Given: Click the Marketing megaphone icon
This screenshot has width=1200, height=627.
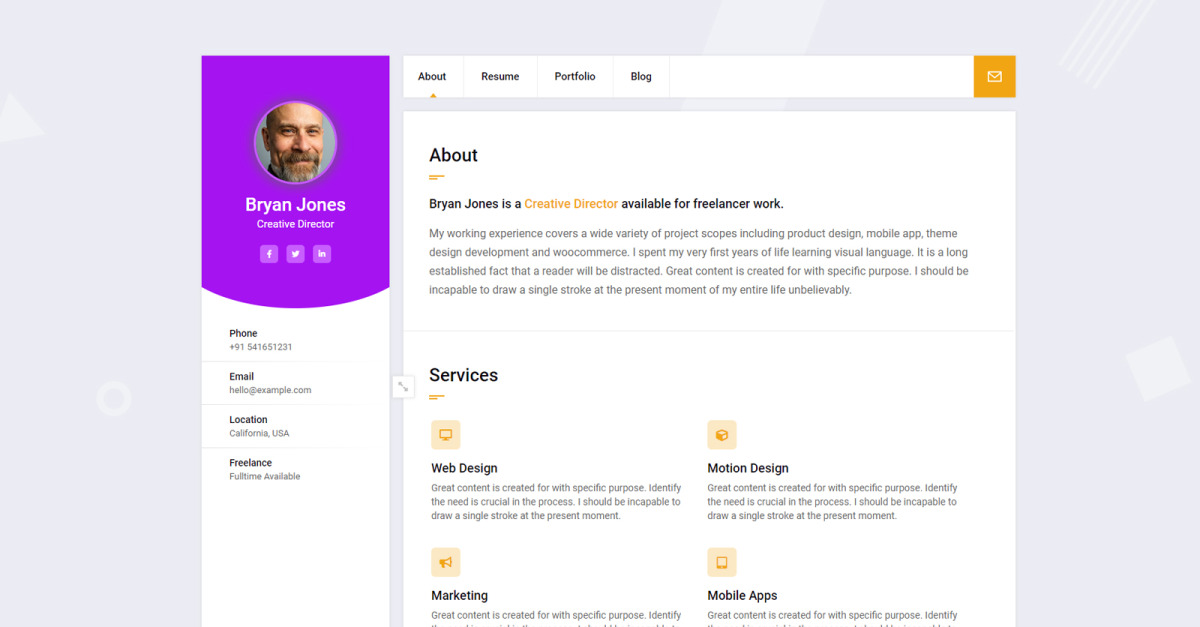Looking at the screenshot, I should pos(446,562).
